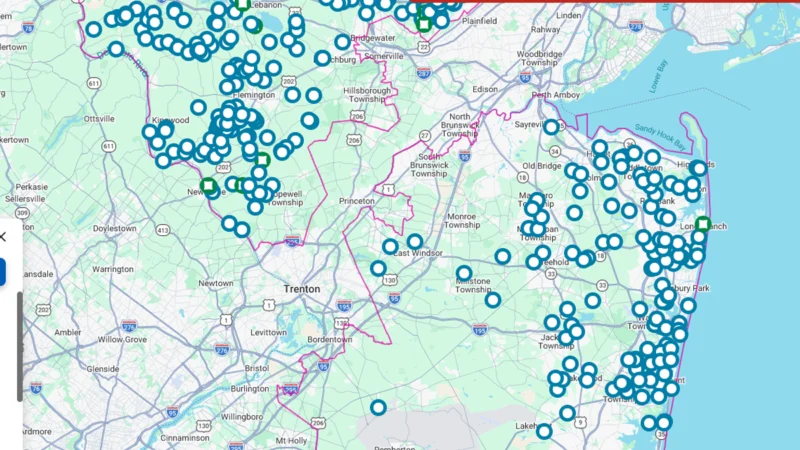Viewport: 800px width, 450px height.
Task: Click the blue button on left panel edge
Action: pos(3,271)
